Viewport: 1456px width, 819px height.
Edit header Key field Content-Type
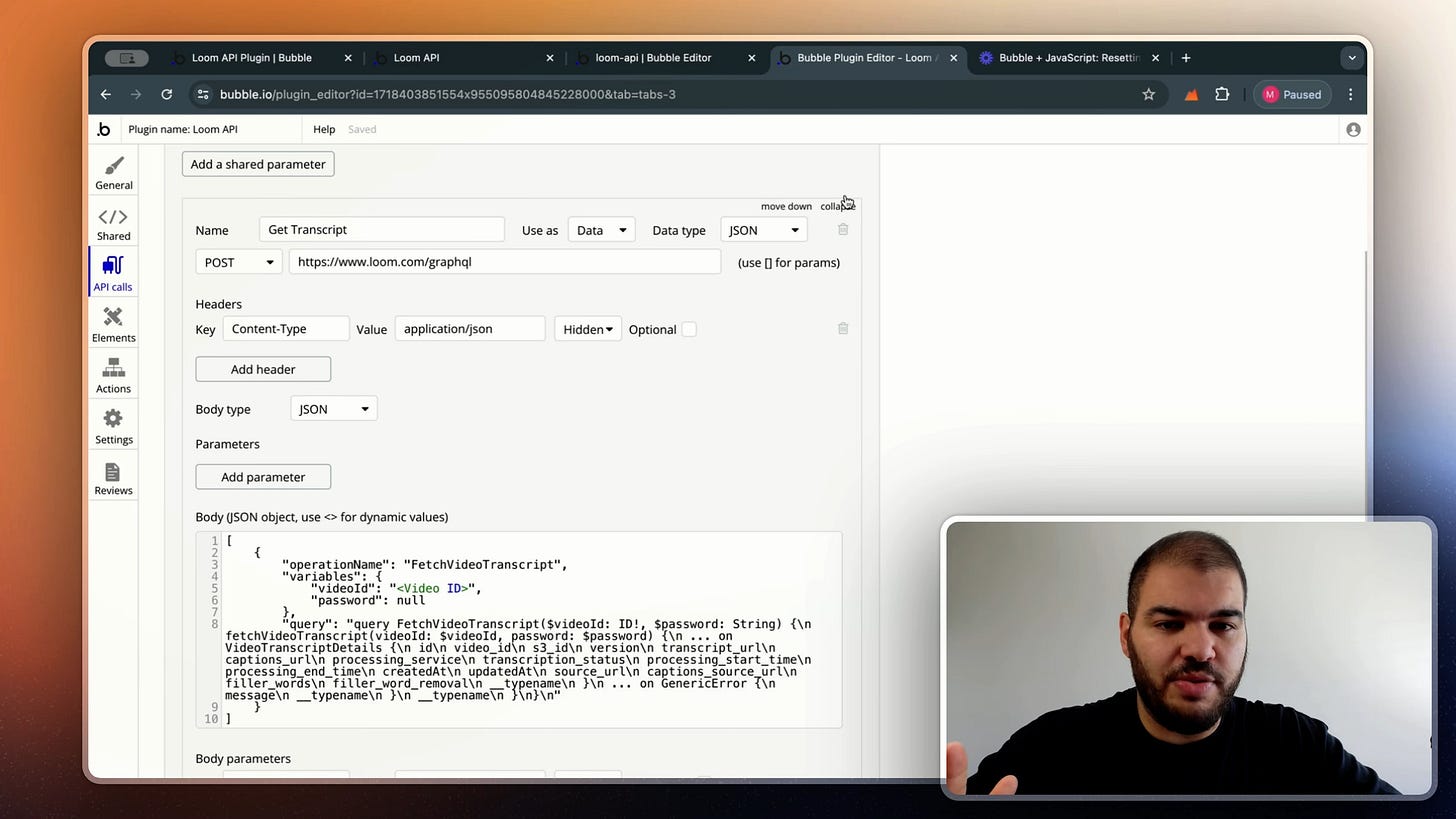[x=286, y=329]
